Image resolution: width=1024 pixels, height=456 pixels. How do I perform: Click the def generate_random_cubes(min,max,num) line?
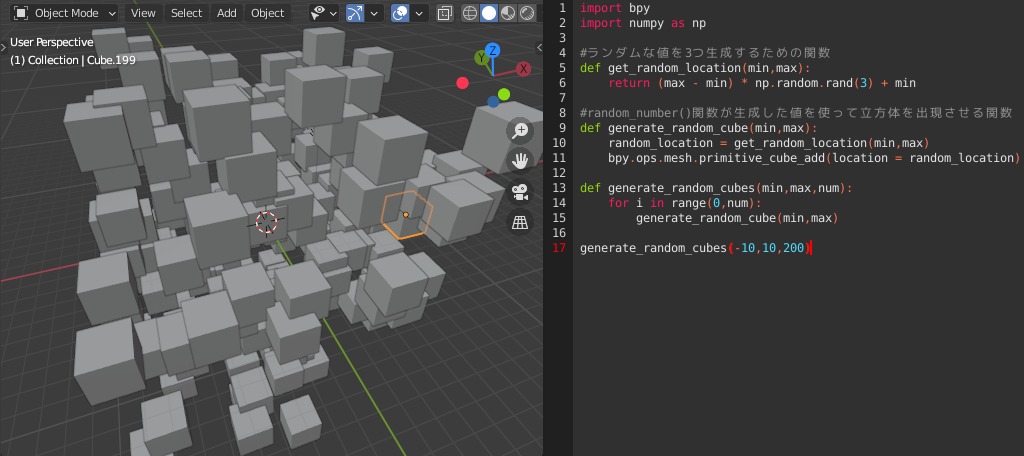[x=716, y=188]
